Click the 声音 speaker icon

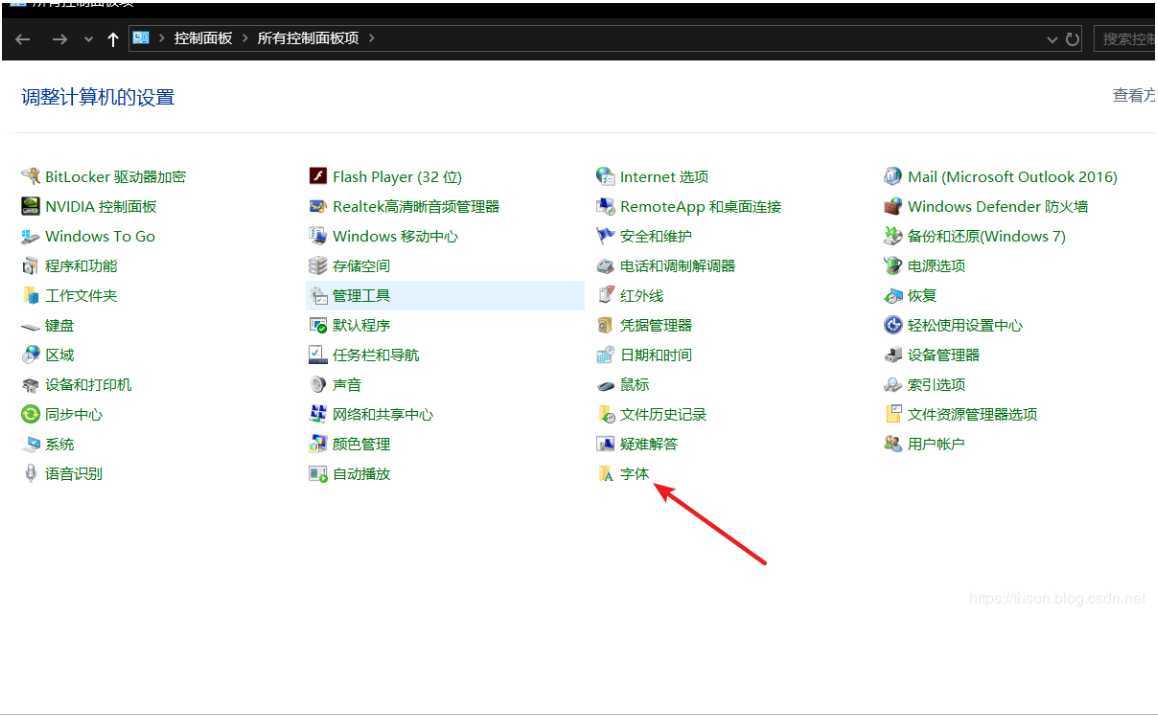tap(318, 385)
